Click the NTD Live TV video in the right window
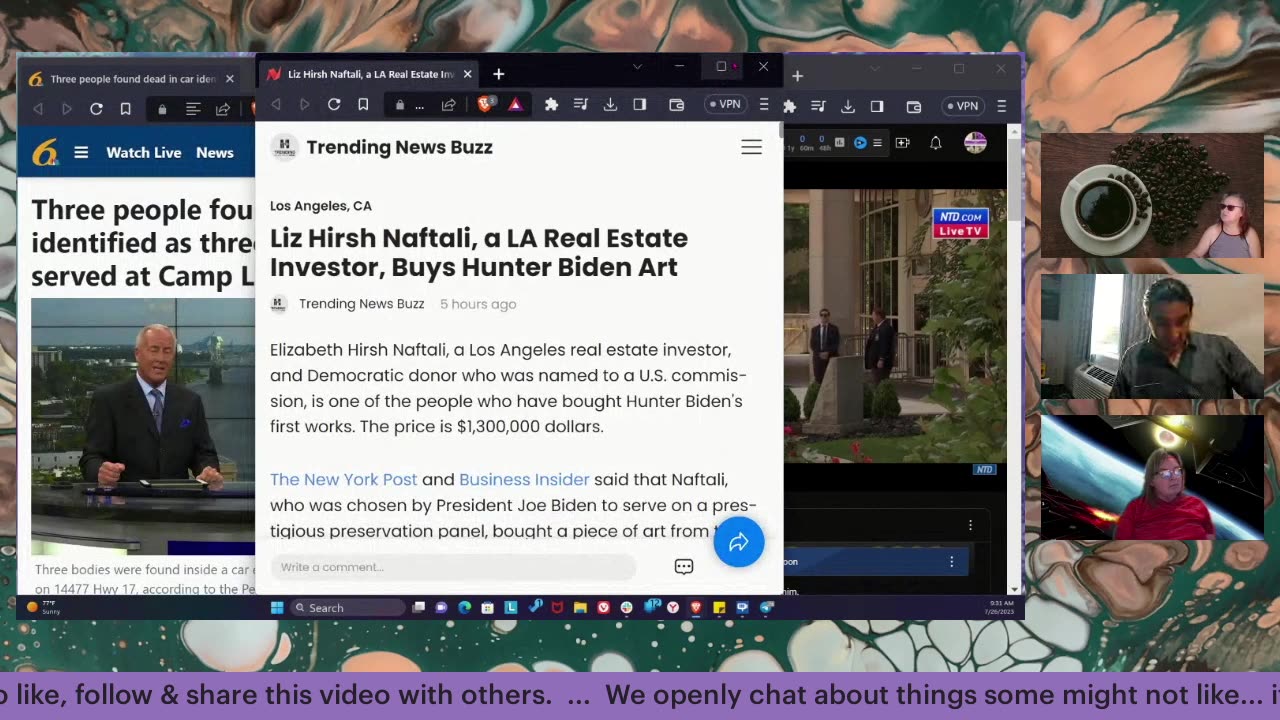 click(x=895, y=326)
